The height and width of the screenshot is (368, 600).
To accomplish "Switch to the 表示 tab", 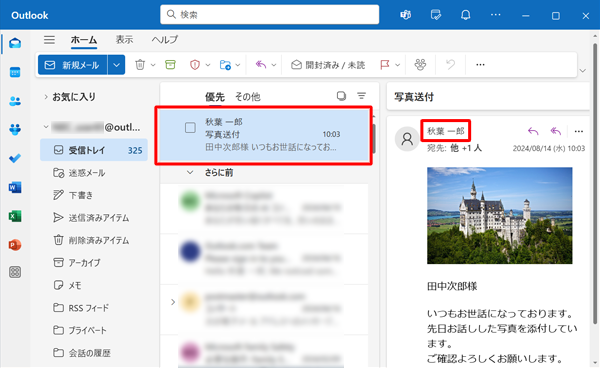I will pyautogui.click(x=124, y=40).
